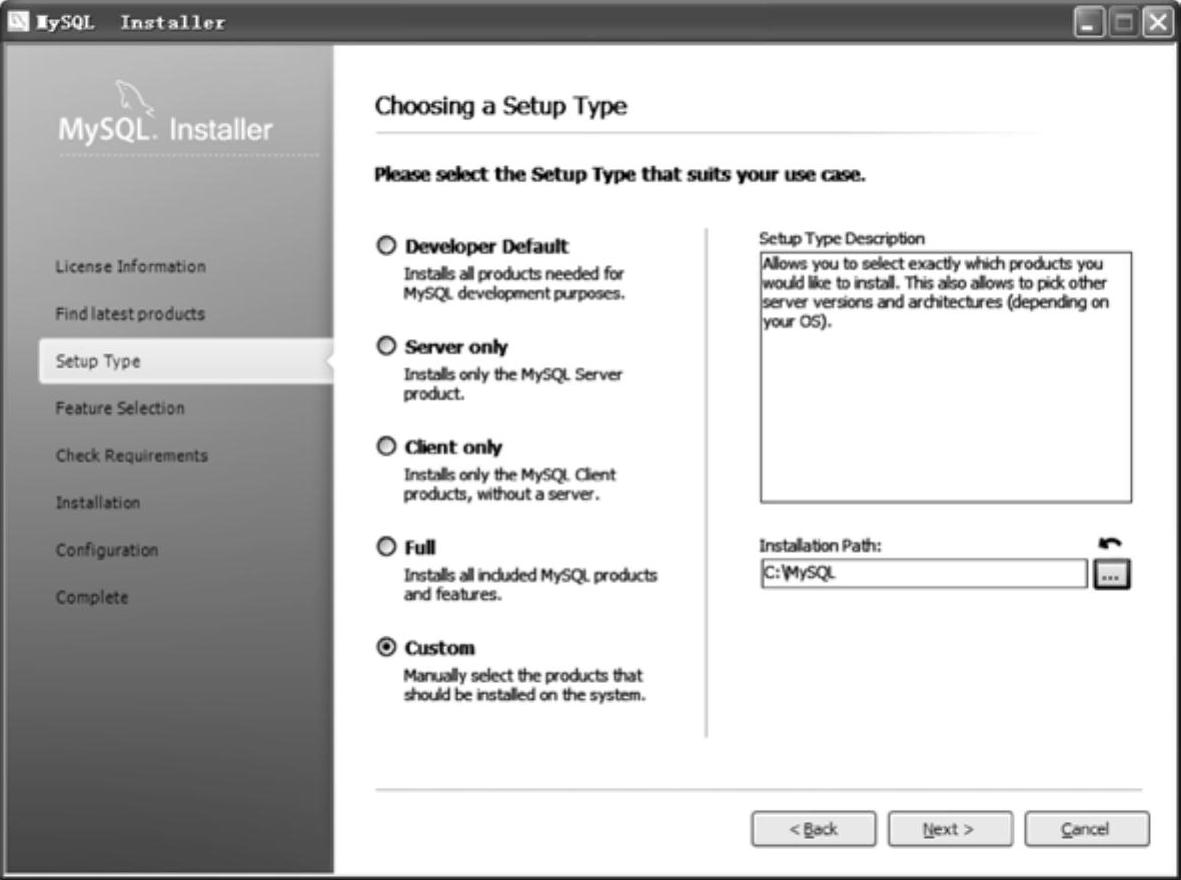Go to the Installation step
Image resolution: width=1181 pixels, height=880 pixels.
click(x=98, y=503)
